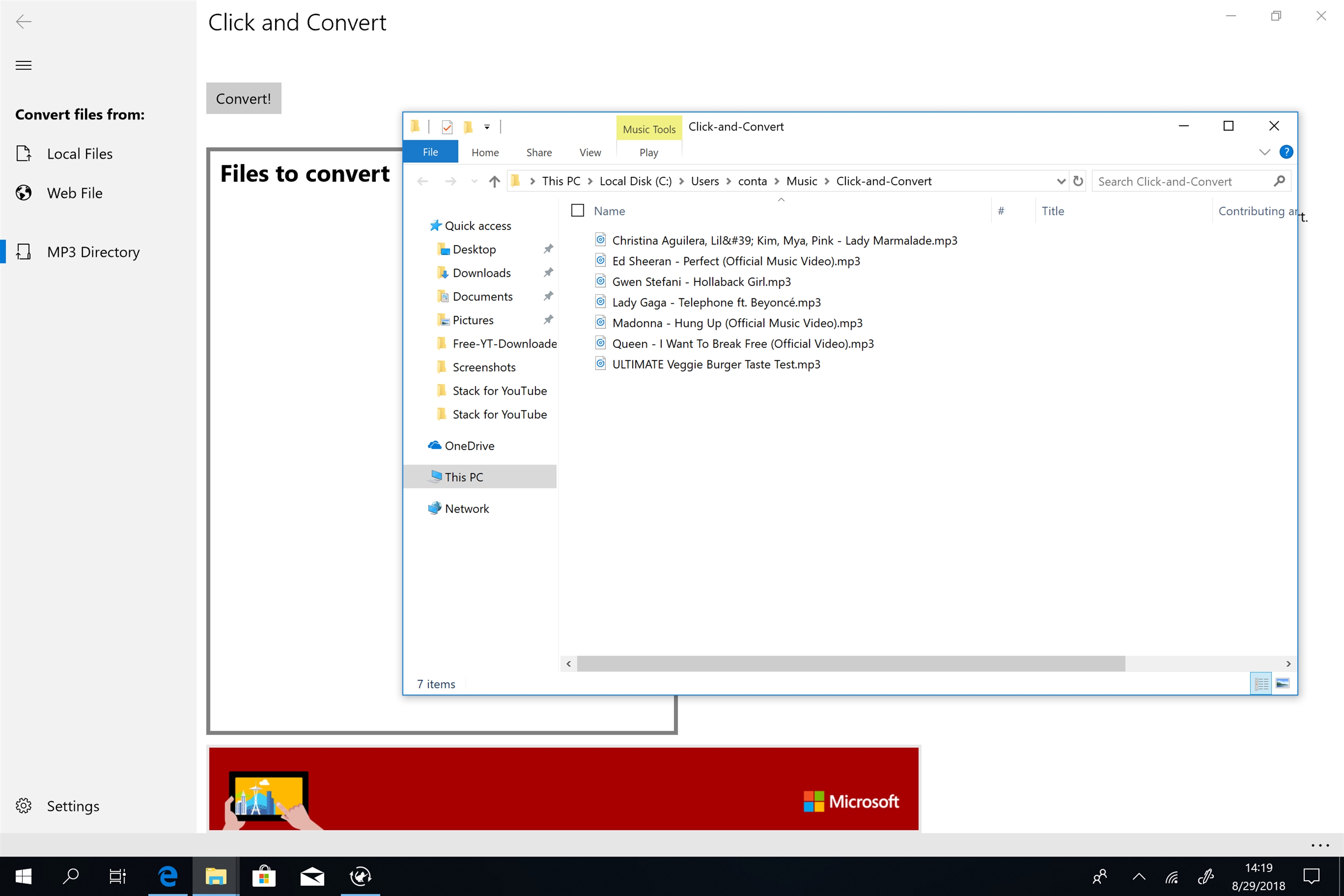The image size is (1344, 896).
Task: Select the Web File option
Action: 74,193
